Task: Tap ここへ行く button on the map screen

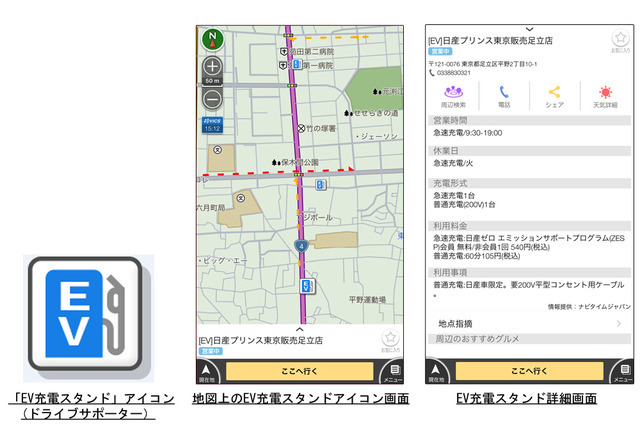Action: (x=299, y=371)
